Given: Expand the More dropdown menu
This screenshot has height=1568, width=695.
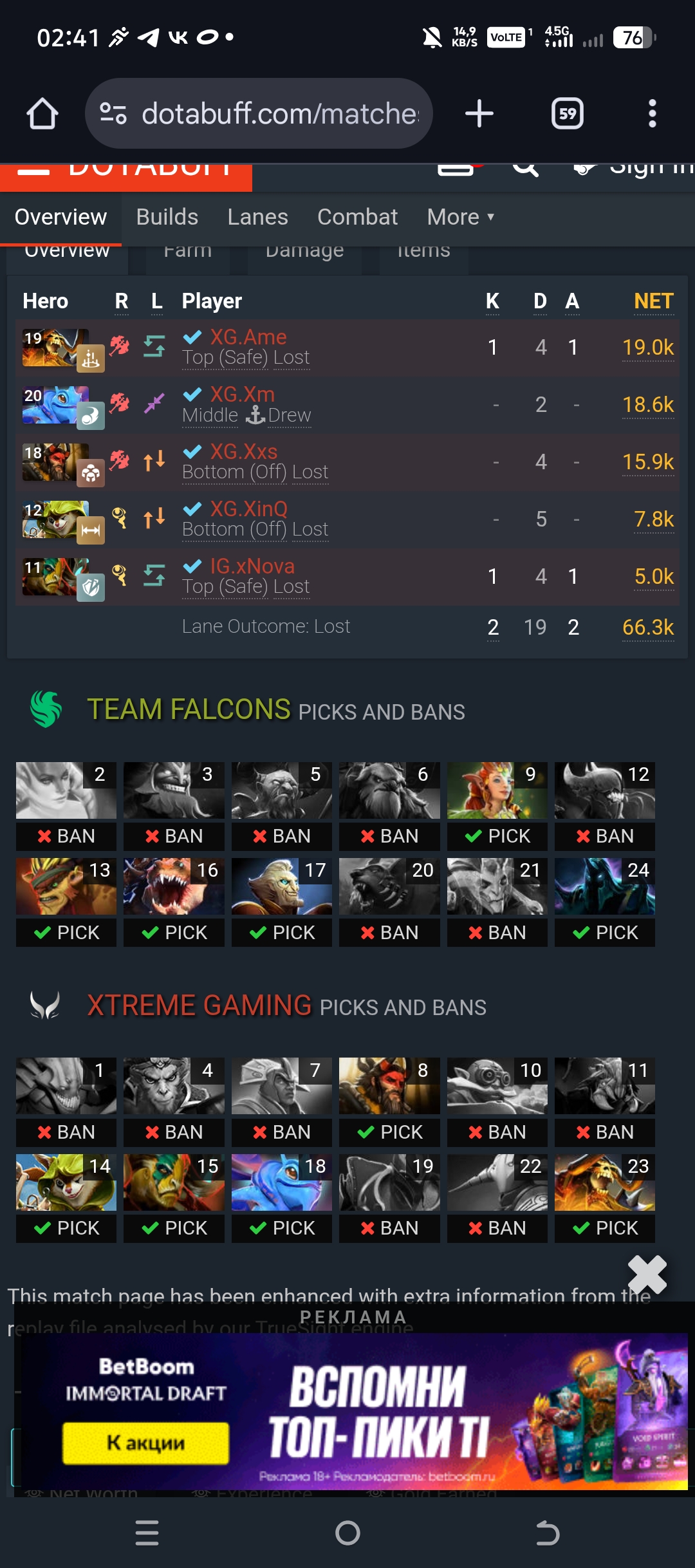Looking at the screenshot, I should click(x=461, y=217).
